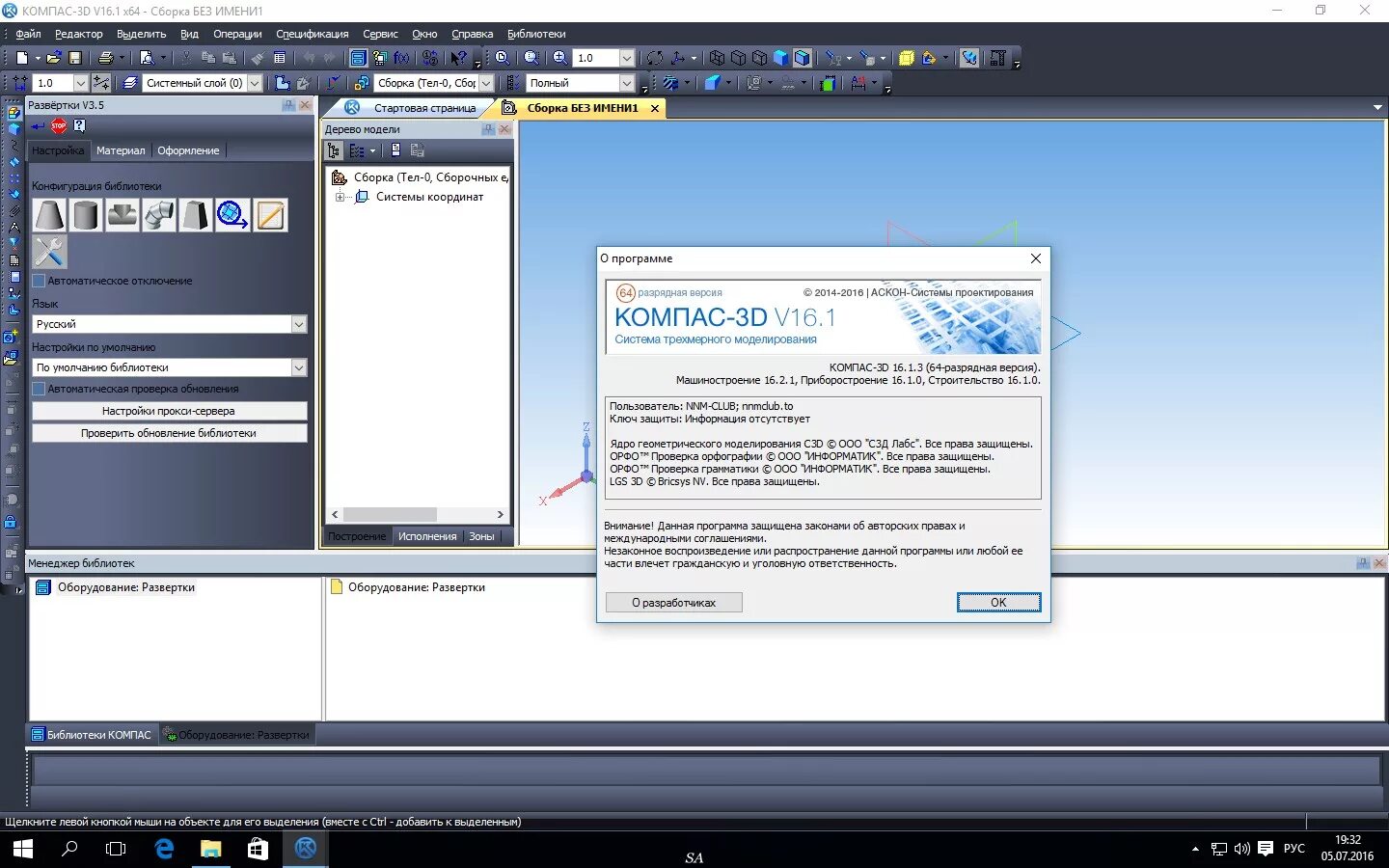Activate the What's This help cursor icon
Image resolution: width=1389 pixels, height=868 pixels.
459,58
